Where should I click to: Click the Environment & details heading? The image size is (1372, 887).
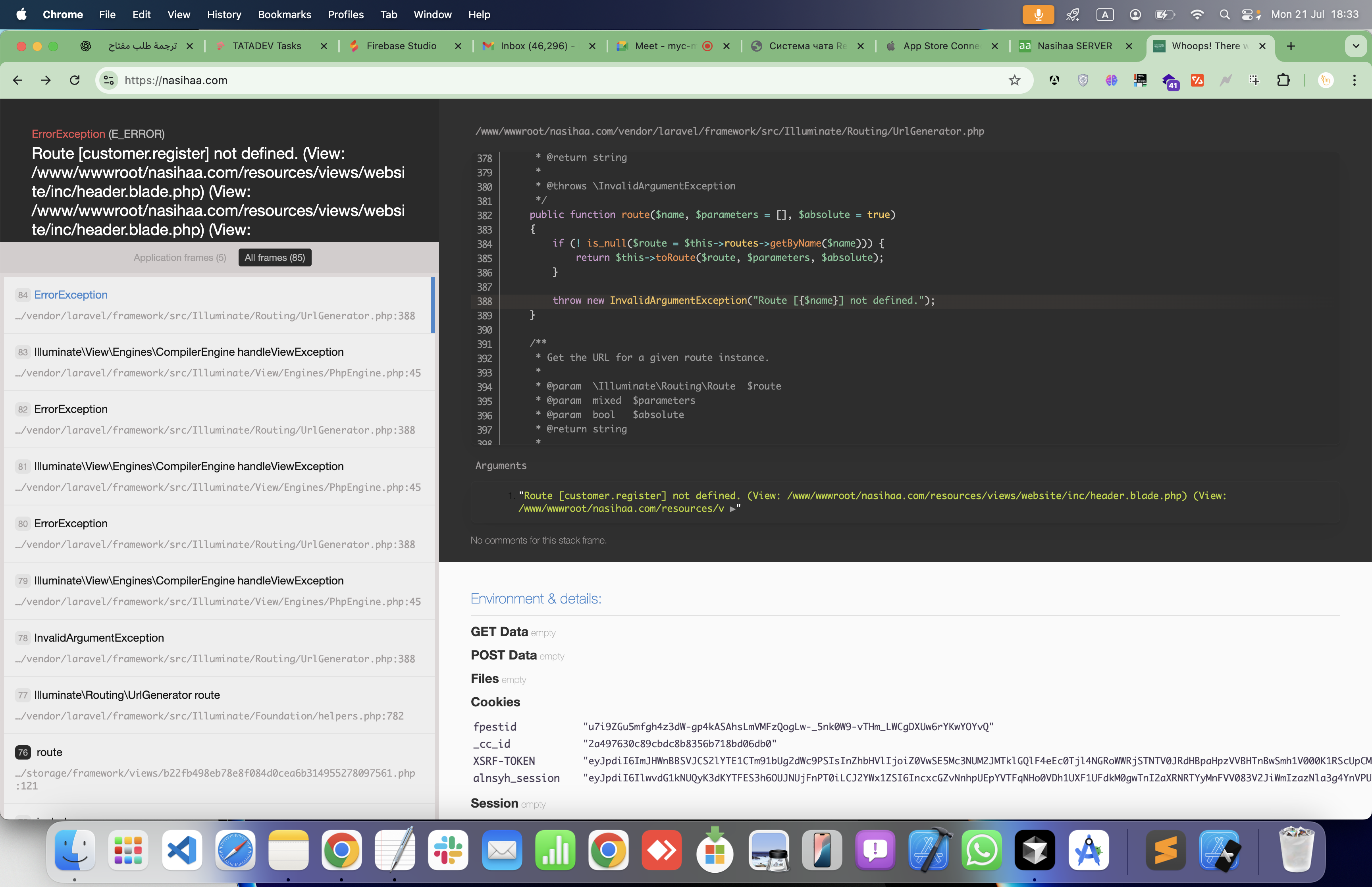tap(536, 598)
